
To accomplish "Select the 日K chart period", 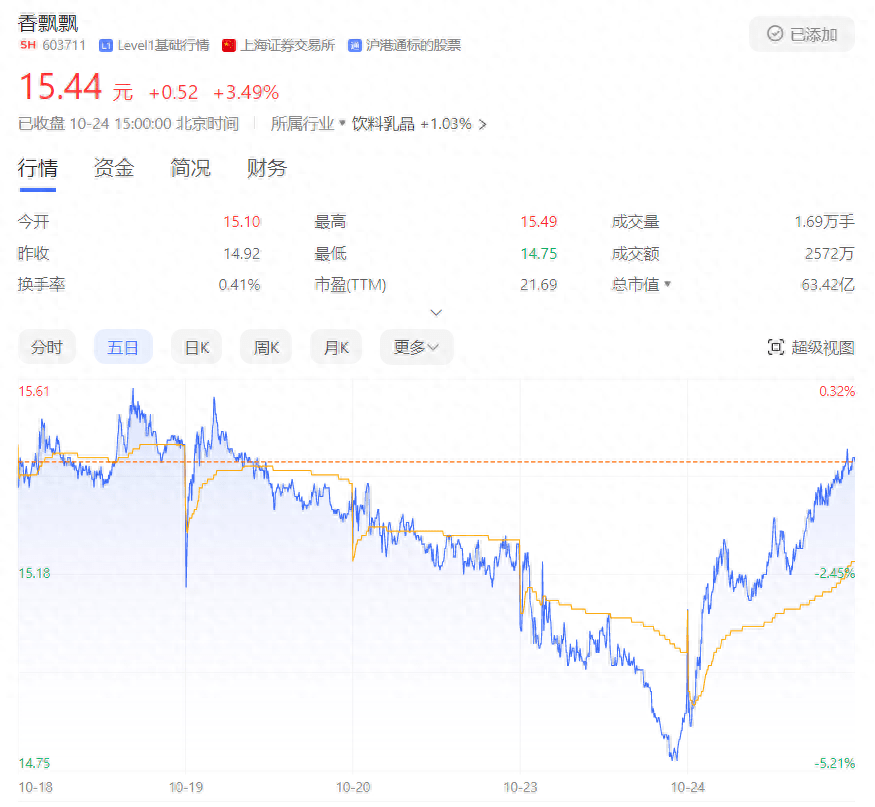I will (197, 347).
